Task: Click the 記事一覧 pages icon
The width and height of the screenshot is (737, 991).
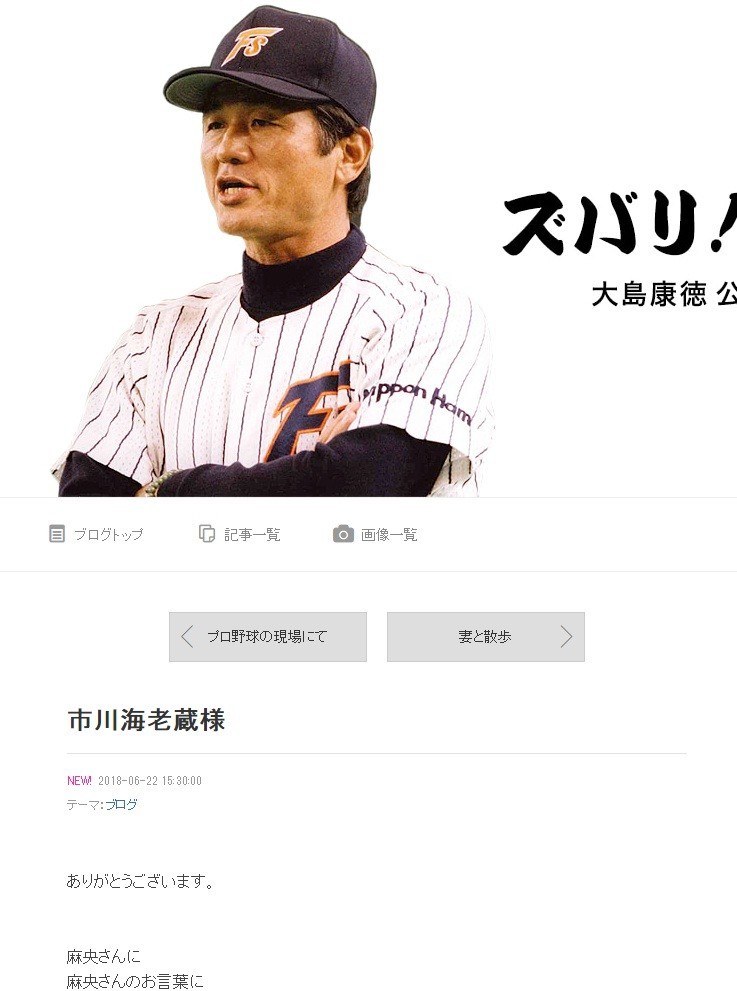Action: coord(207,533)
